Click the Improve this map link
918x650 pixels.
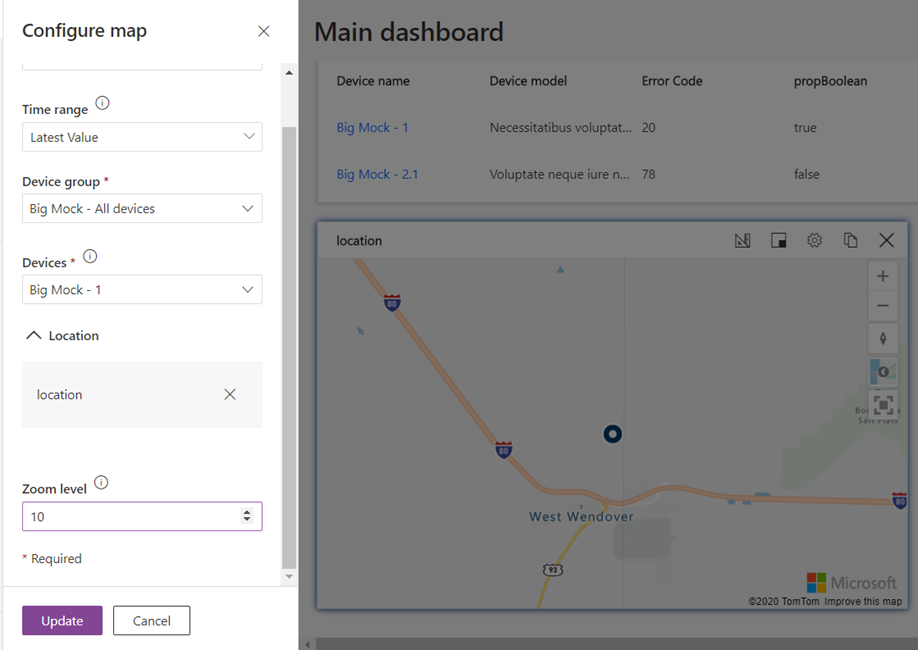click(863, 601)
